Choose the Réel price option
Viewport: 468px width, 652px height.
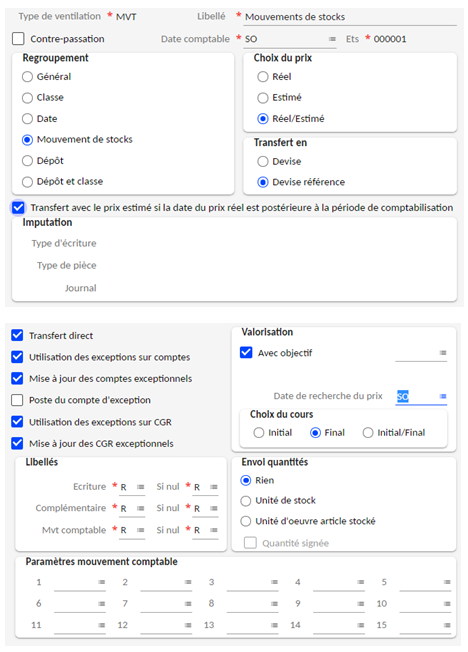click(x=263, y=77)
